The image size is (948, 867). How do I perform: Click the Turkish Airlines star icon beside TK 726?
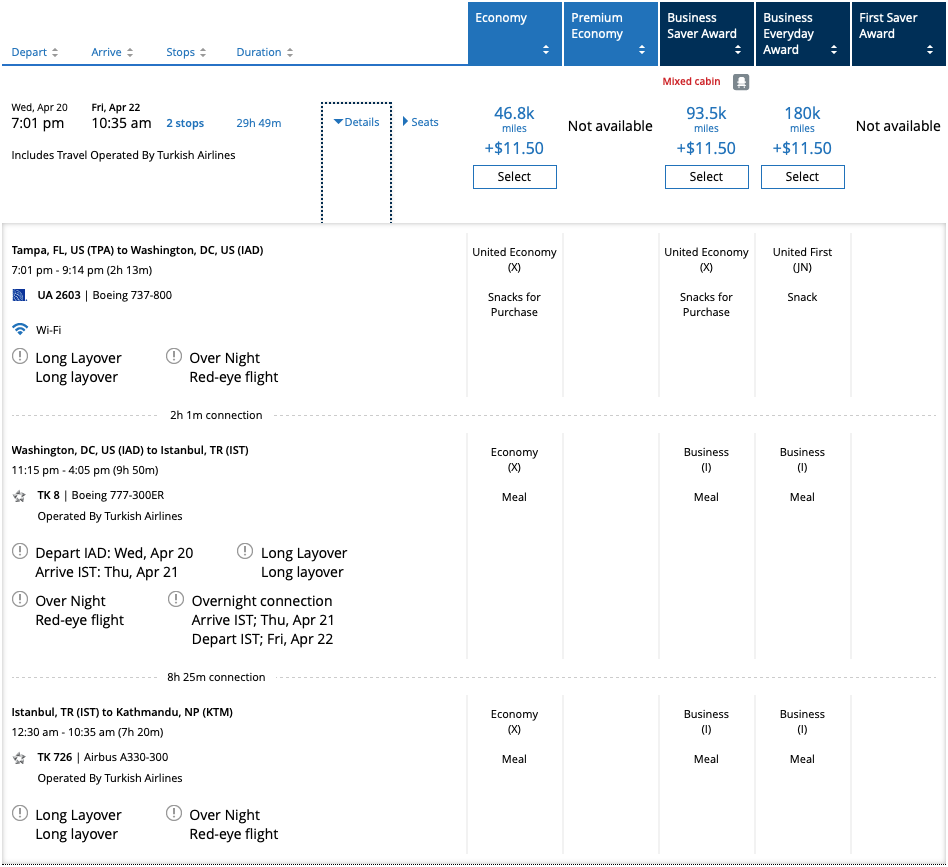18,757
